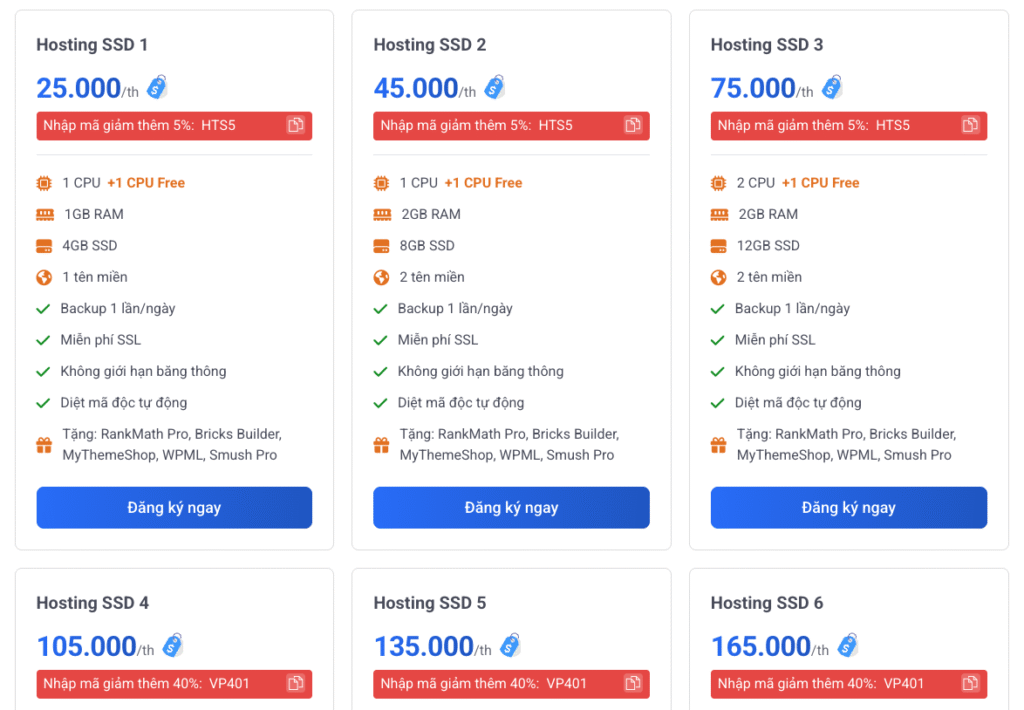The width and height of the screenshot is (1024, 710).
Task: Copy VP401 code in Hosting SSD 6
Action: click(x=970, y=683)
